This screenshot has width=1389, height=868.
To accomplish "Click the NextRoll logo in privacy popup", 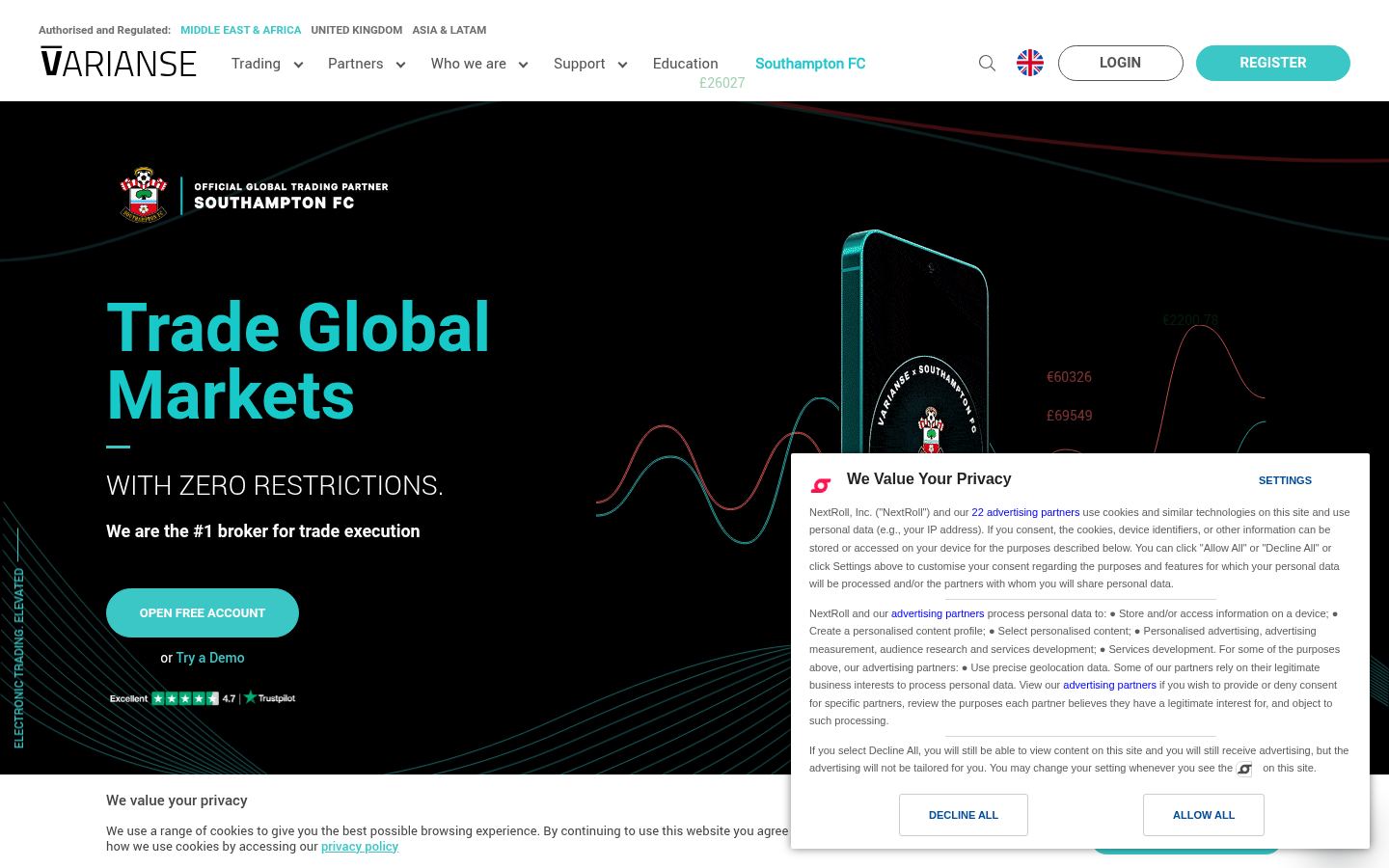I will tap(821, 485).
